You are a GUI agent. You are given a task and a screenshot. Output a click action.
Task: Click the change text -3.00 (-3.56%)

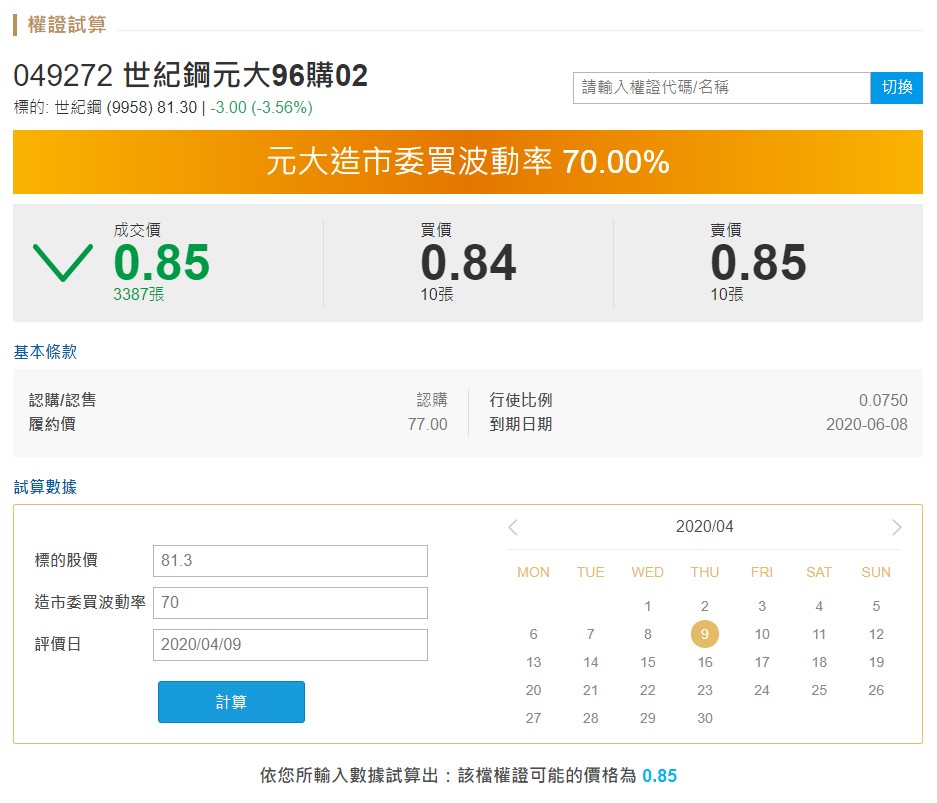pyautogui.click(x=261, y=108)
